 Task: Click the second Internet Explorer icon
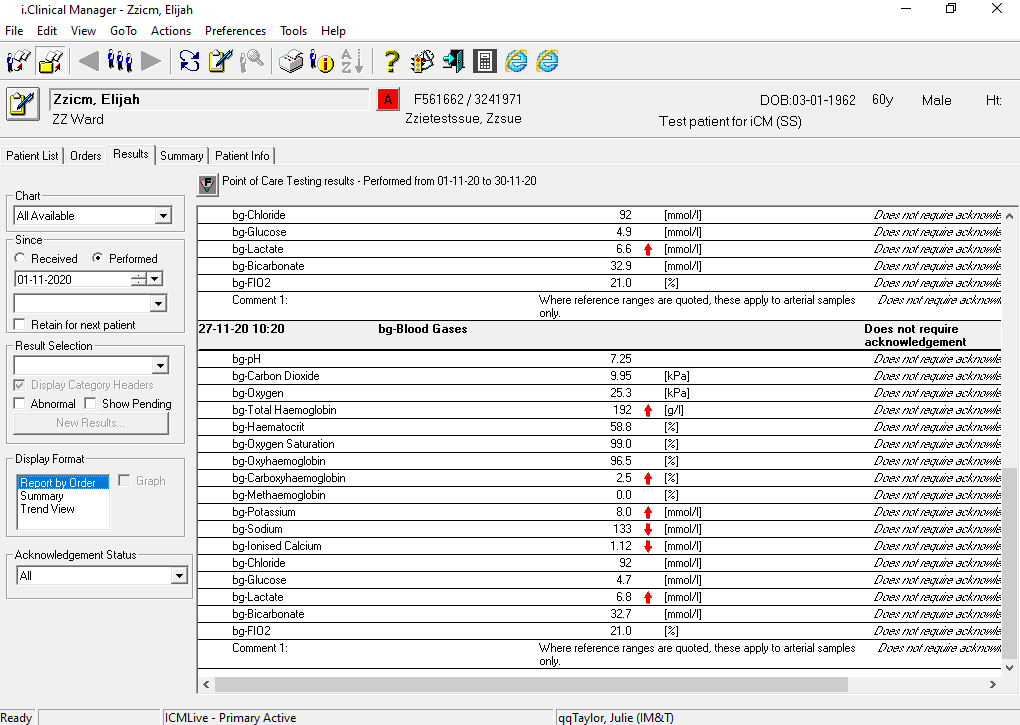547,61
